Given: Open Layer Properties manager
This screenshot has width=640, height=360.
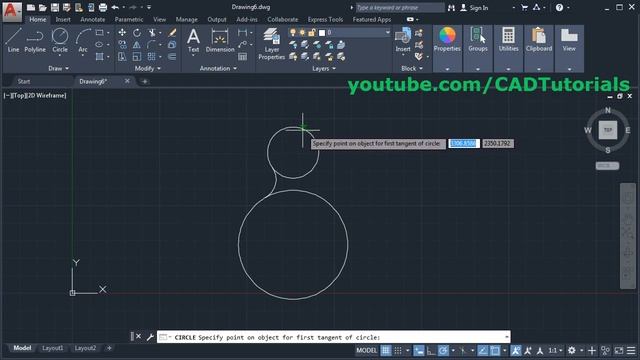Looking at the screenshot, I should (x=271, y=44).
